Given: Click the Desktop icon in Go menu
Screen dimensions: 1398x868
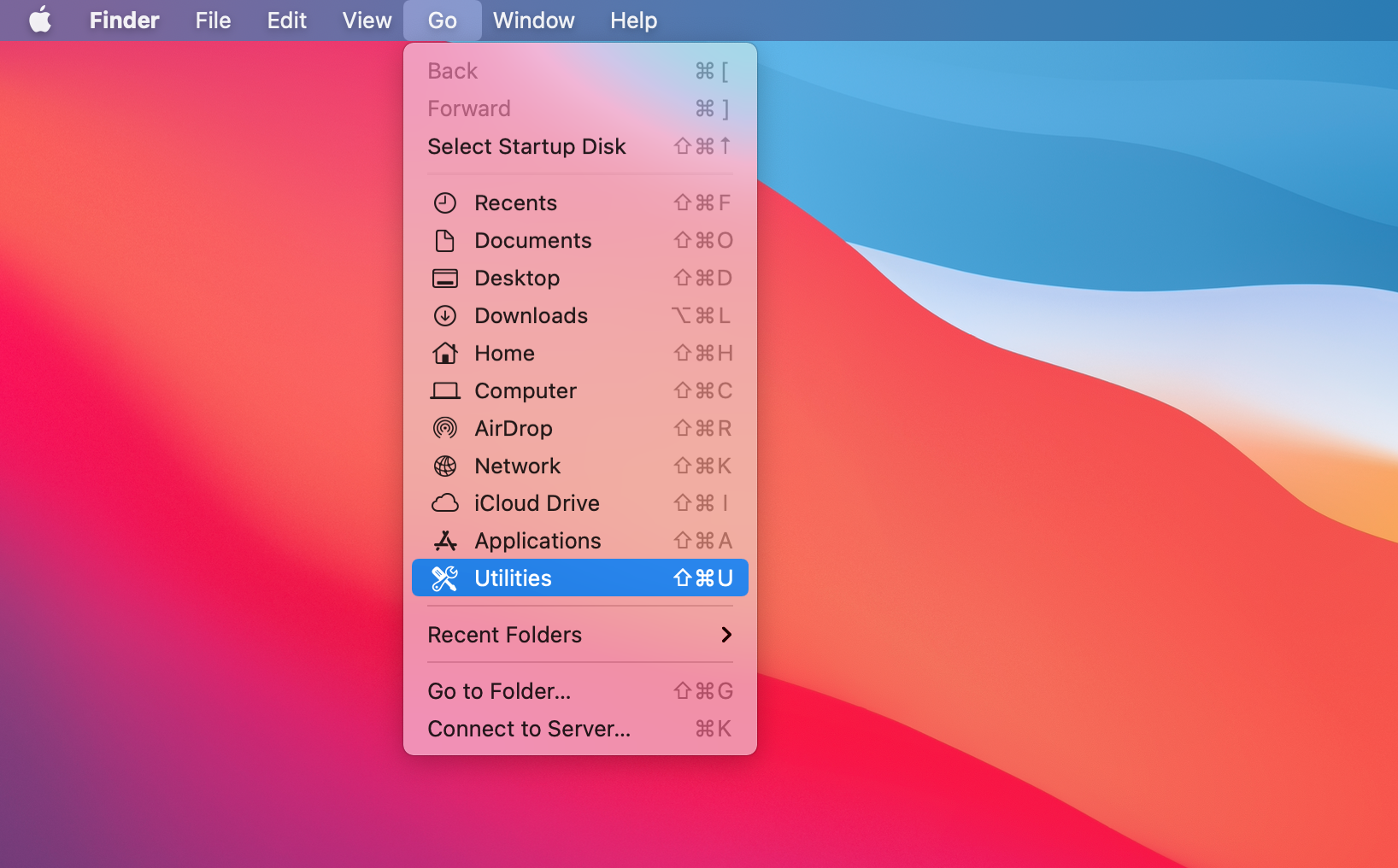Looking at the screenshot, I should click(x=445, y=278).
